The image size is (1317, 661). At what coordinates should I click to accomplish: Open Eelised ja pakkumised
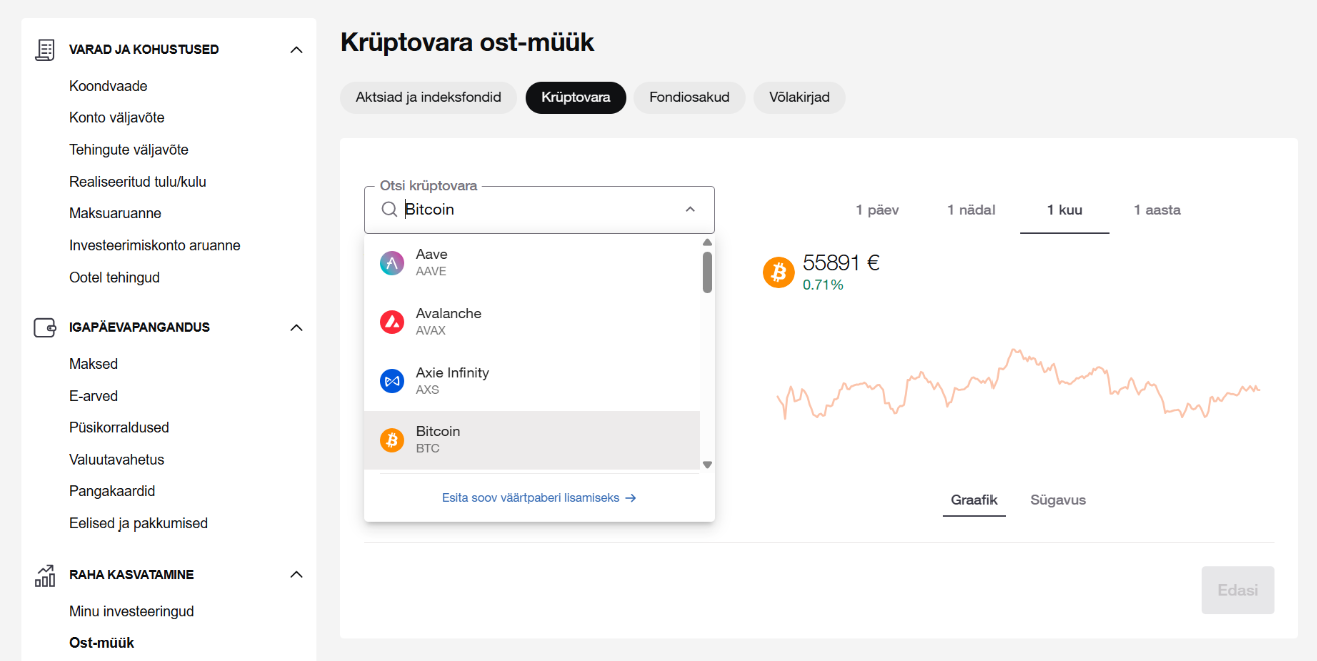tap(138, 524)
